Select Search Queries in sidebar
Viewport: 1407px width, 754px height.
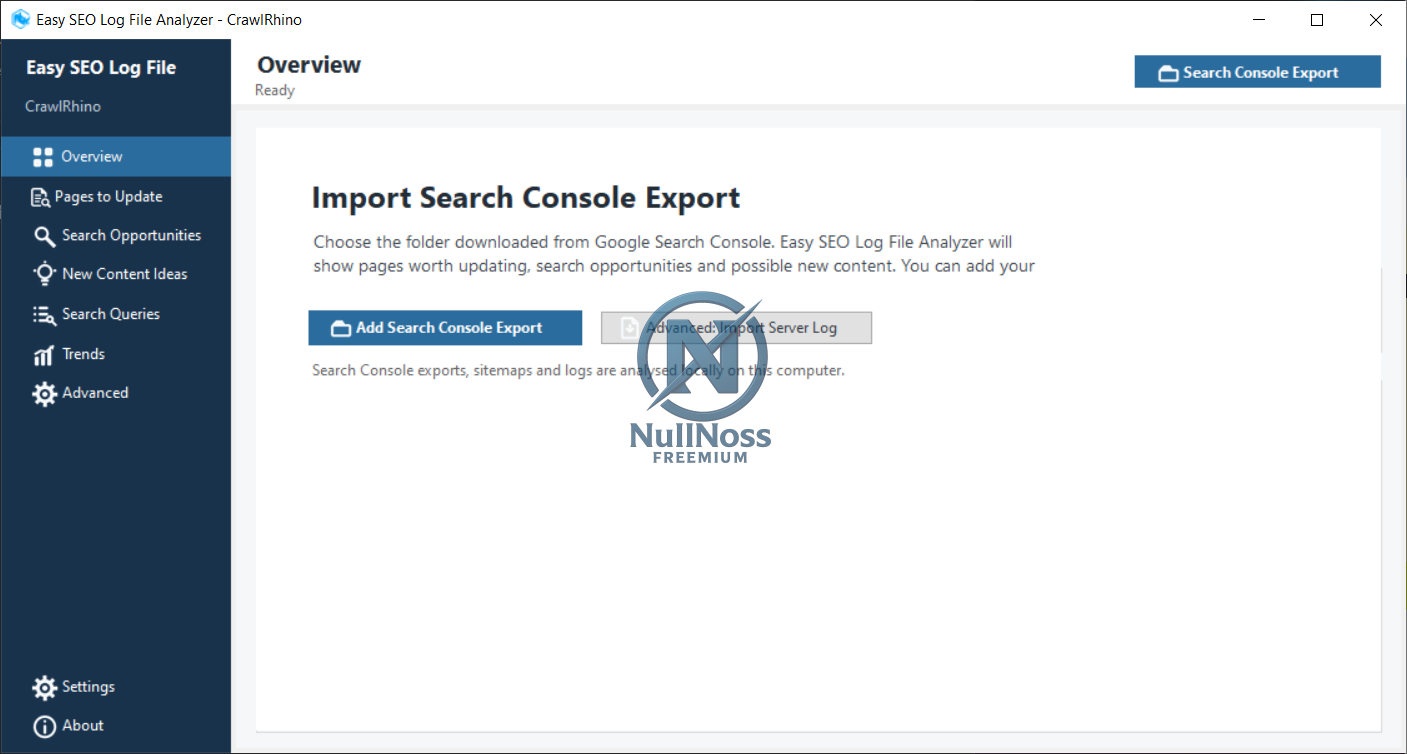tap(115, 314)
